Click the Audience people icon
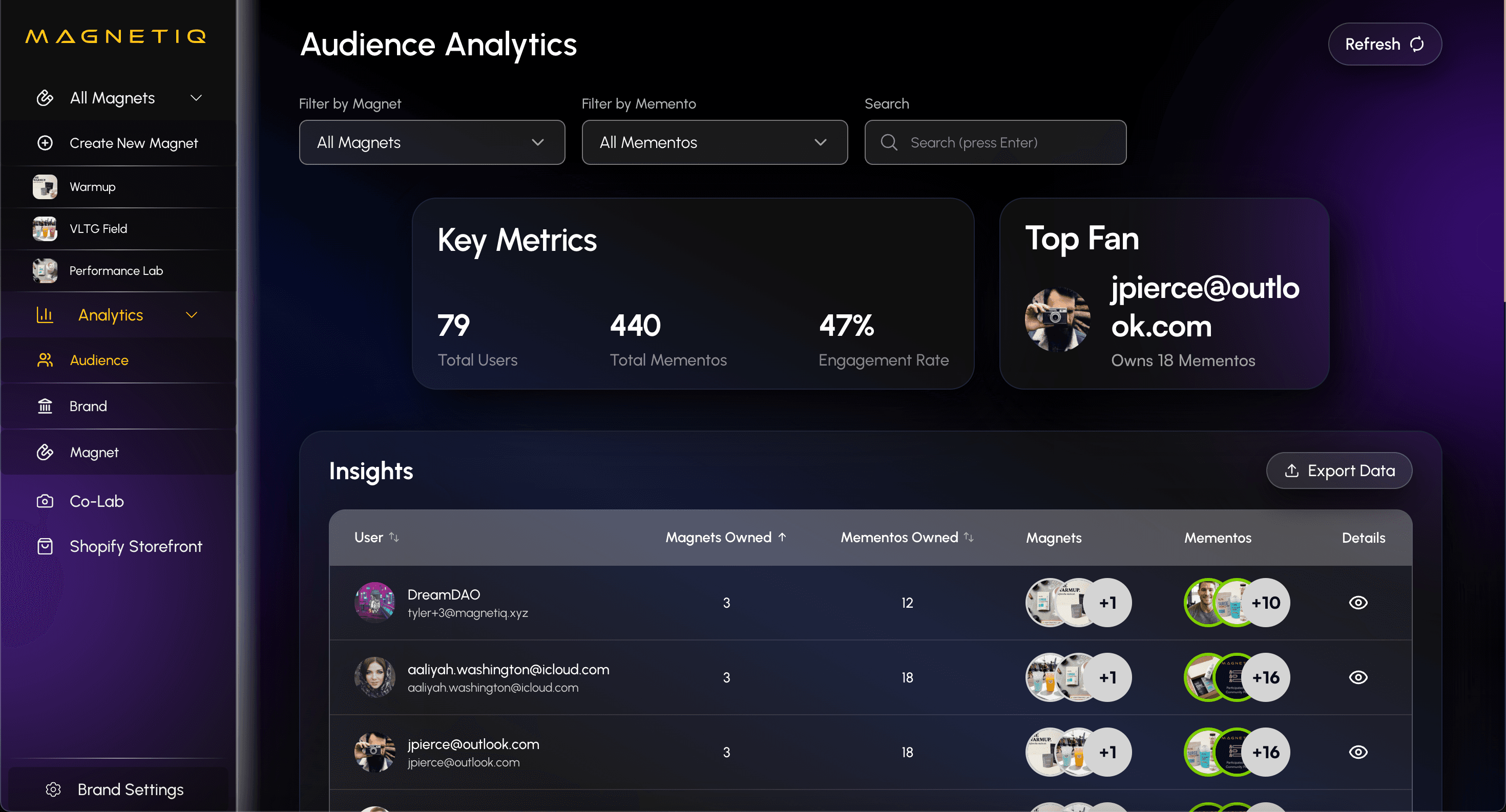Image resolution: width=1506 pixels, height=812 pixels. (x=45, y=360)
